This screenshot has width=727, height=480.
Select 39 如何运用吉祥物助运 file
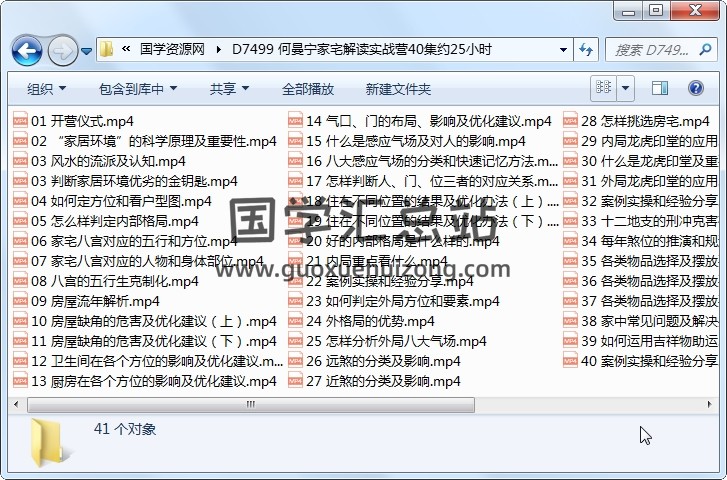[x=640, y=341]
